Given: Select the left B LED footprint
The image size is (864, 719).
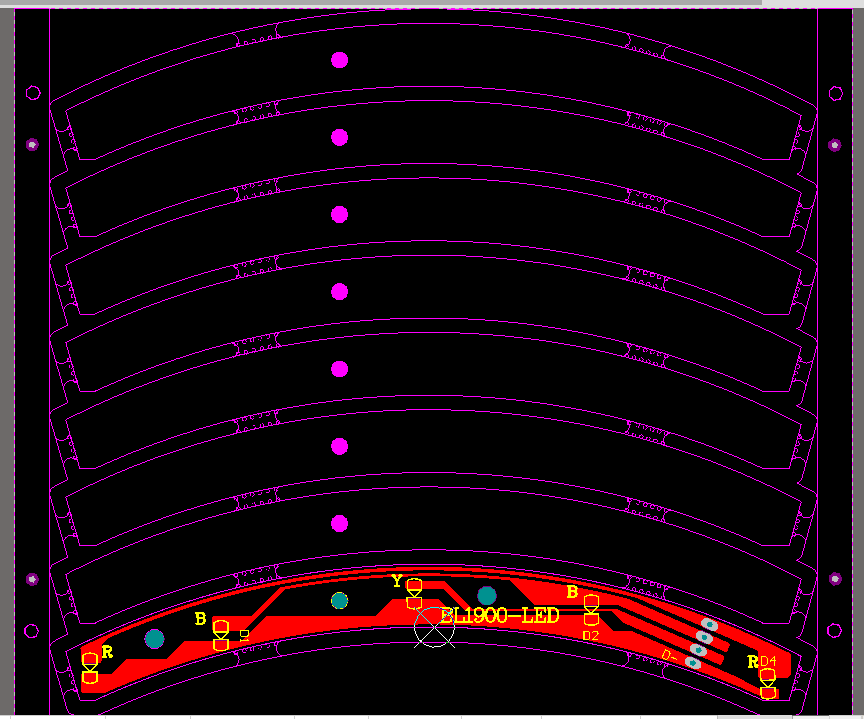Looking at the screenshot, I should coord(221,636).
